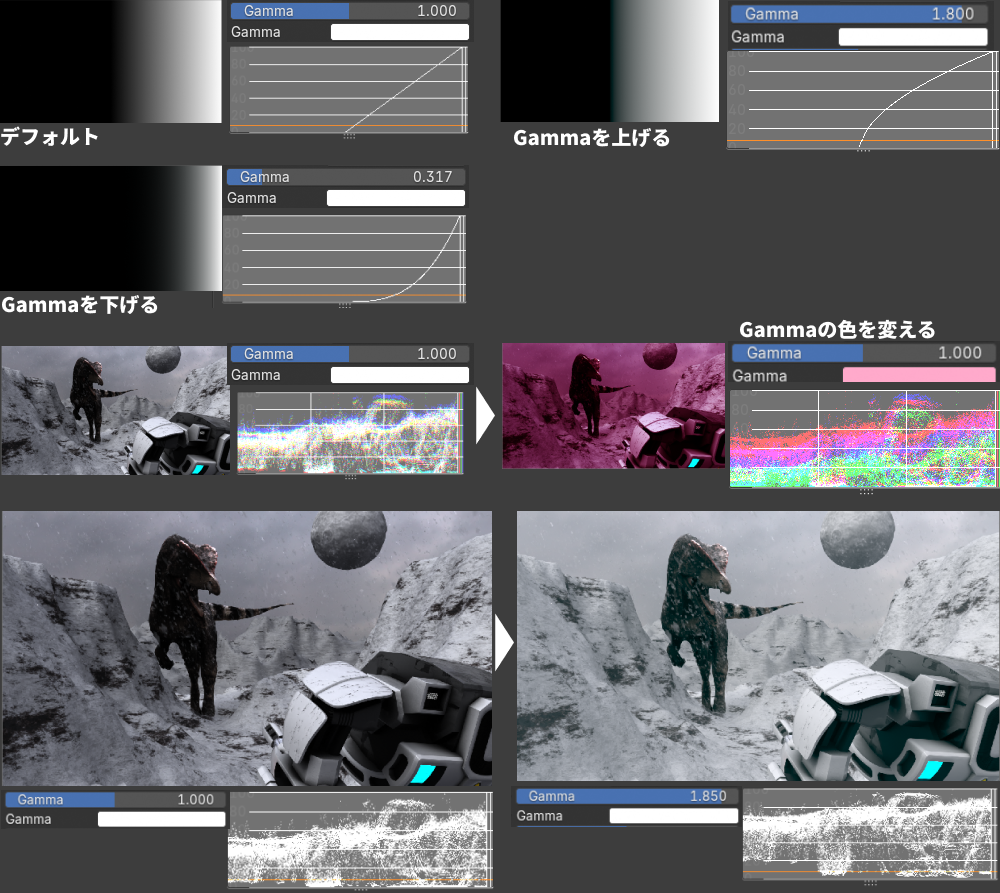The height and width of the screenshot is (893, 1000).
Task: Click the Gamma slider showing 1.850
Action: (626, 796)
